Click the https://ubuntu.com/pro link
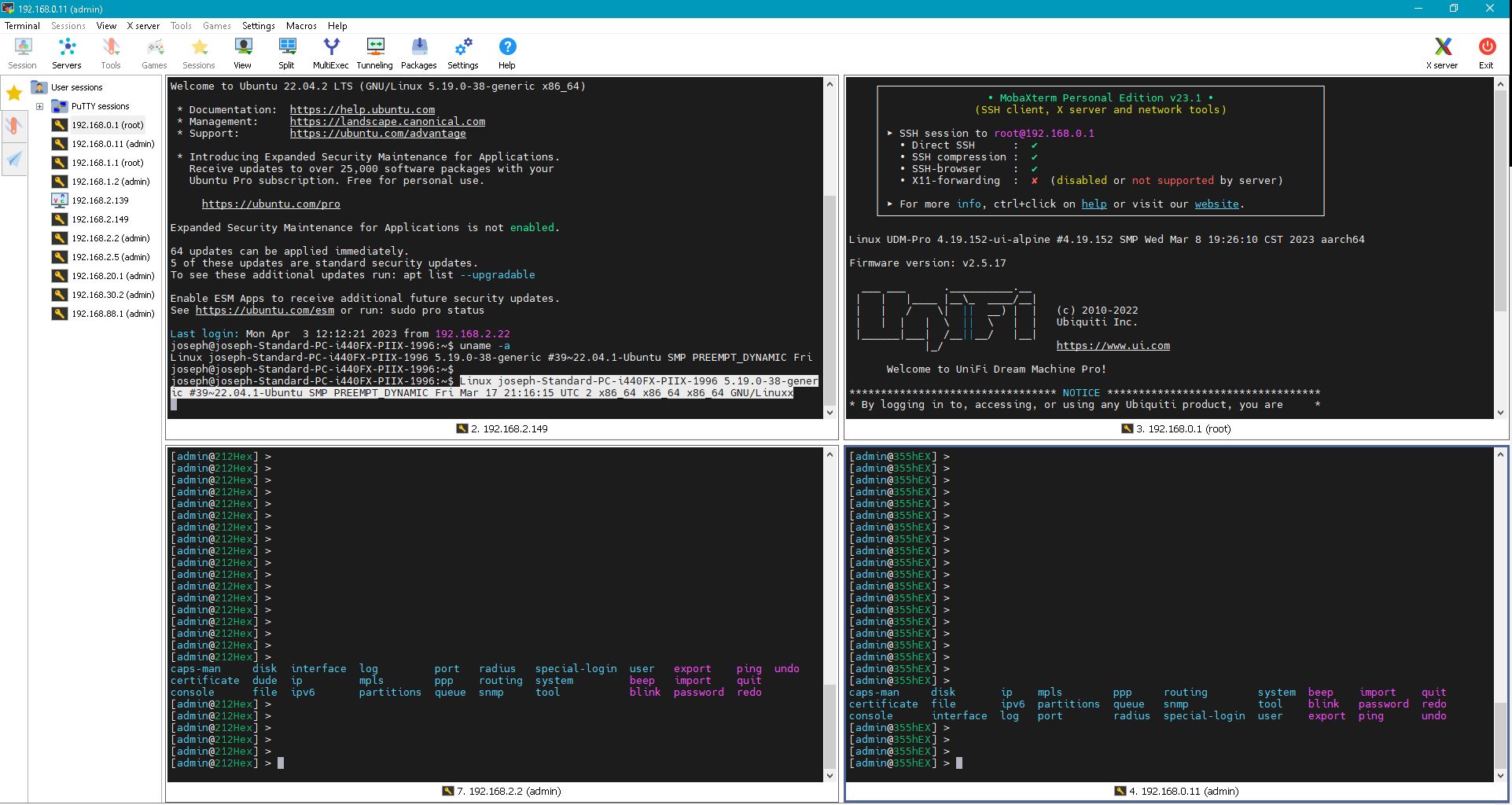The height and width of the screenshot is (805, 1512). click(270, 204)
